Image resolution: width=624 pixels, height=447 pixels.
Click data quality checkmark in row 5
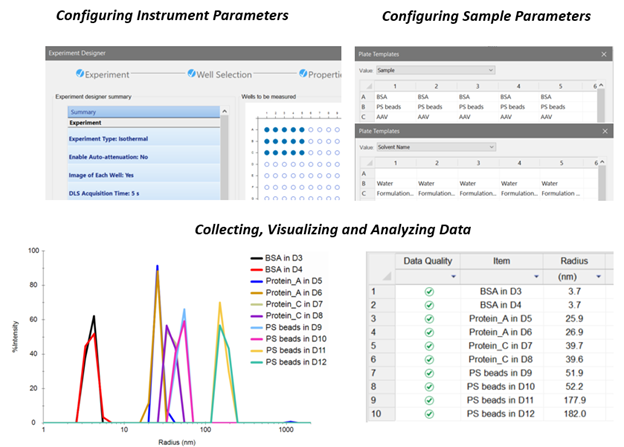pos(428,344)
